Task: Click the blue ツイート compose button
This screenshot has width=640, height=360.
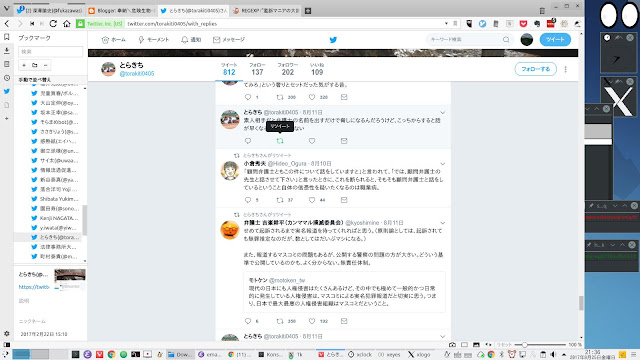Action: pos(555,40)
